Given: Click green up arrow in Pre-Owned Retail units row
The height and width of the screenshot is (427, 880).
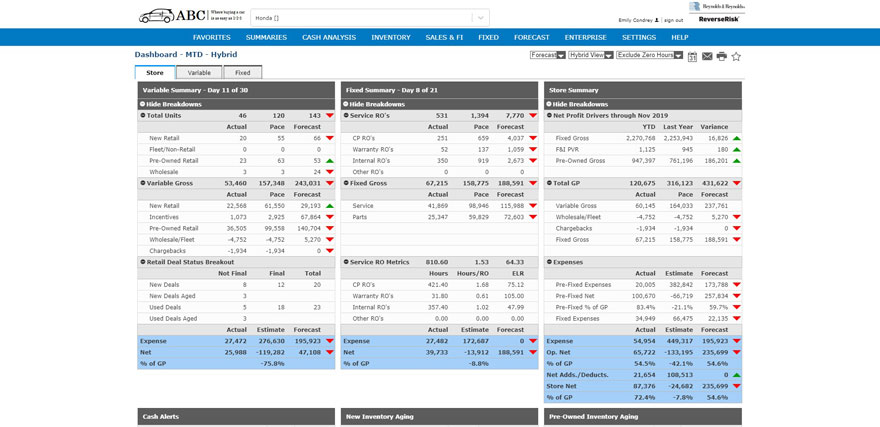Looking at the screenshot, I should point(329,160).
